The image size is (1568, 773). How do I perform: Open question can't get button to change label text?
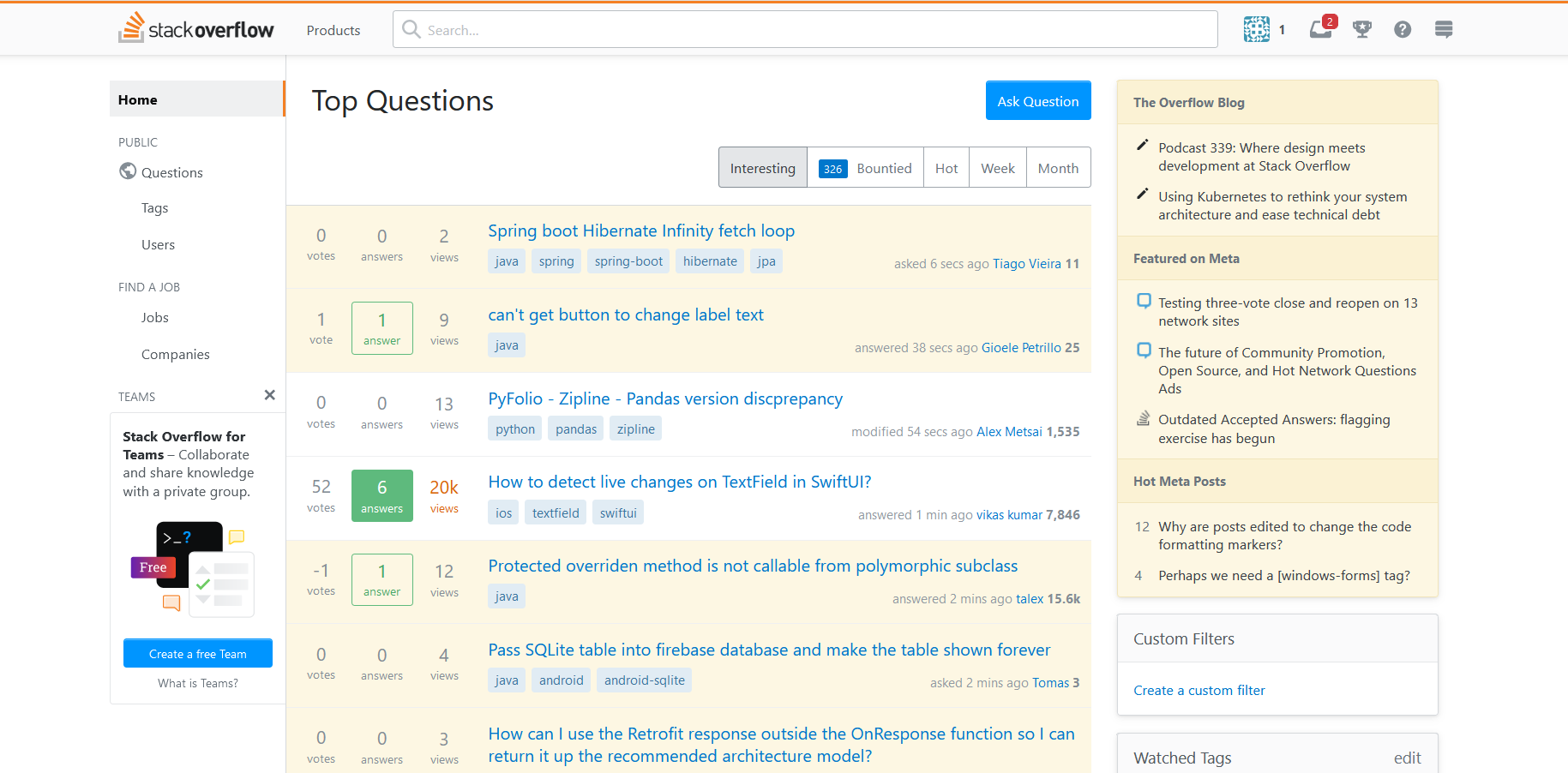pyautogui.click(x=626, y=315)
